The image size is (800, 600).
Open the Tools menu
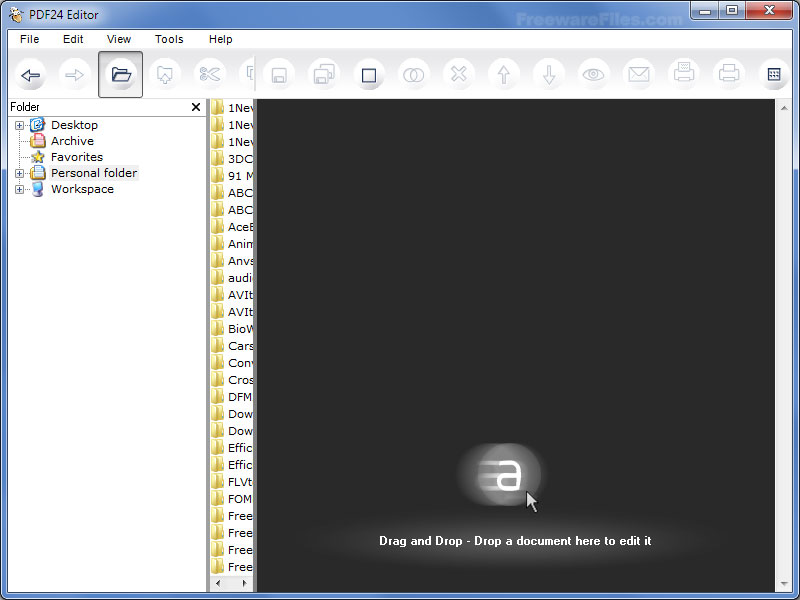[x=168, y=39]
